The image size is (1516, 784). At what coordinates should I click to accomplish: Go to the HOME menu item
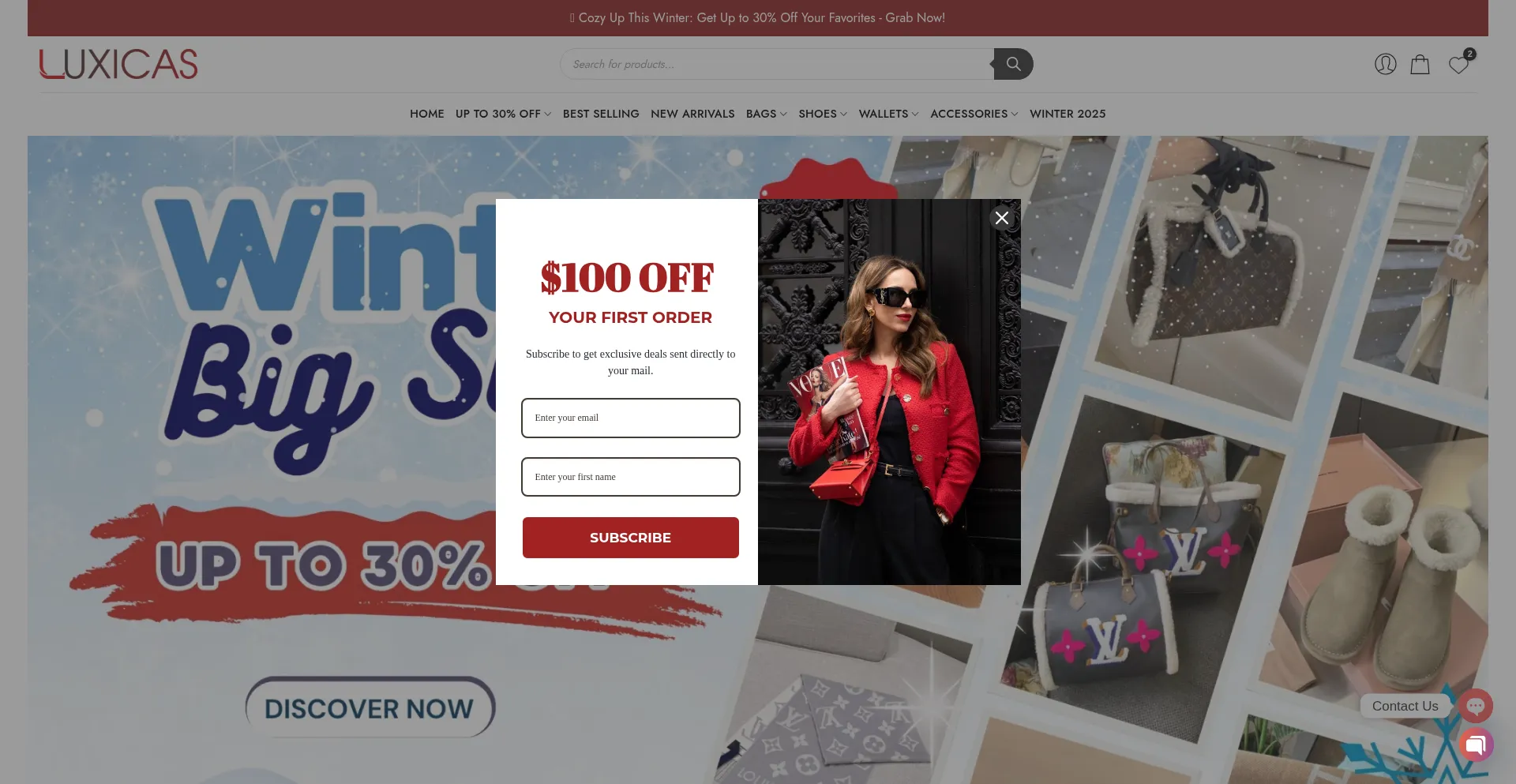click(427, 114)
